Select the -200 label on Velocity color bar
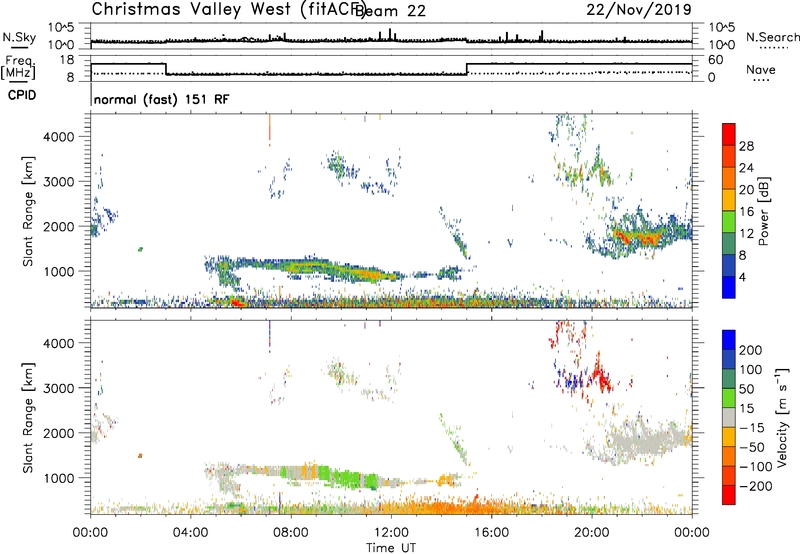This screenshot has height=554, width=800. [x=756, y=486]
